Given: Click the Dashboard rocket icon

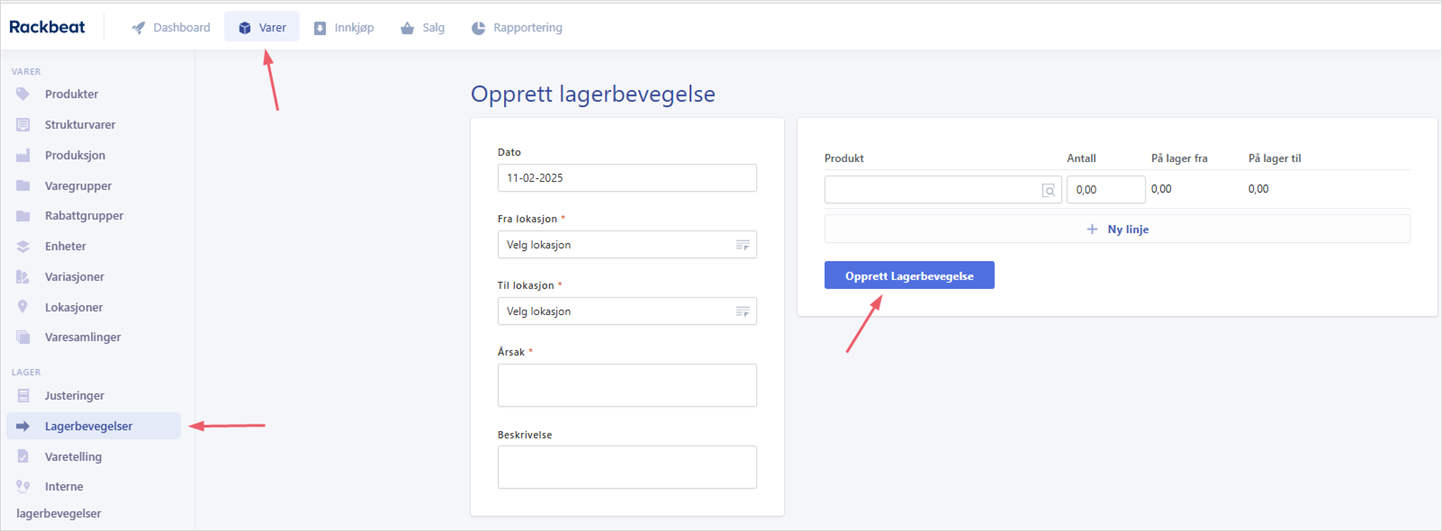Looking at the screenshot, I should coord(139,28).
